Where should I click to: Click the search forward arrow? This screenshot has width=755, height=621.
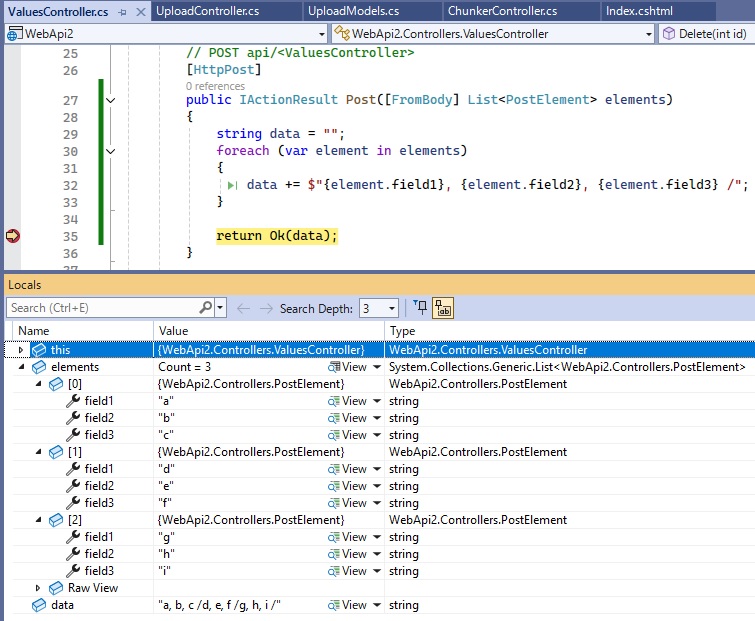coord(266,308)
